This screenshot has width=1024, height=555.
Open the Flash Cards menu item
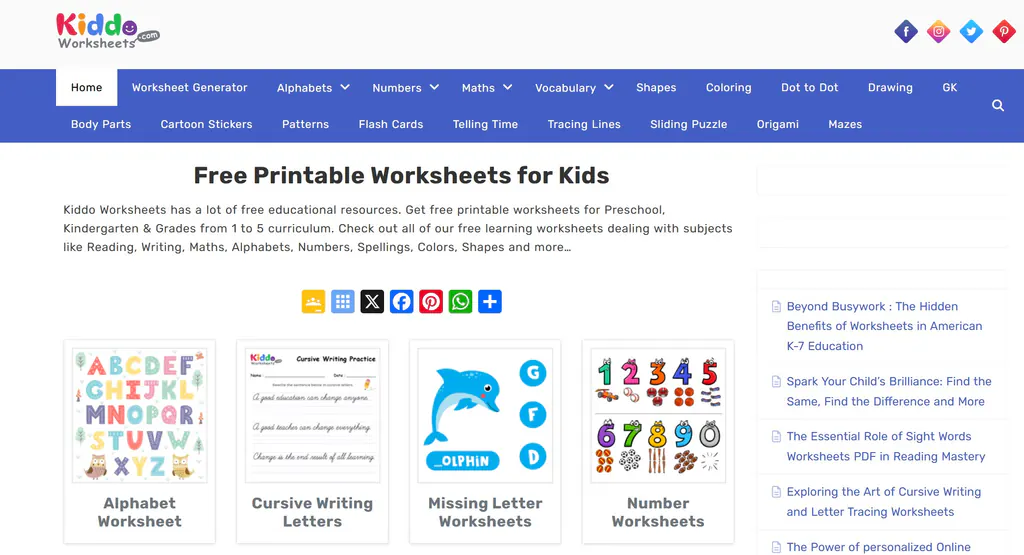pos(391,124)
